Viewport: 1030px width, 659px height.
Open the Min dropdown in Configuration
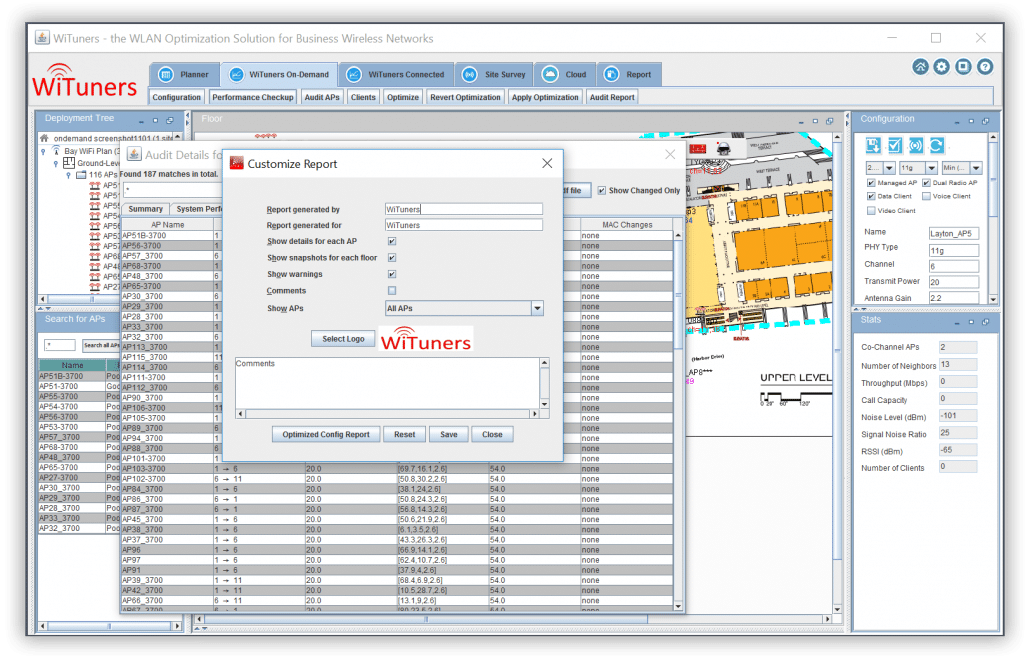point(976,168)
